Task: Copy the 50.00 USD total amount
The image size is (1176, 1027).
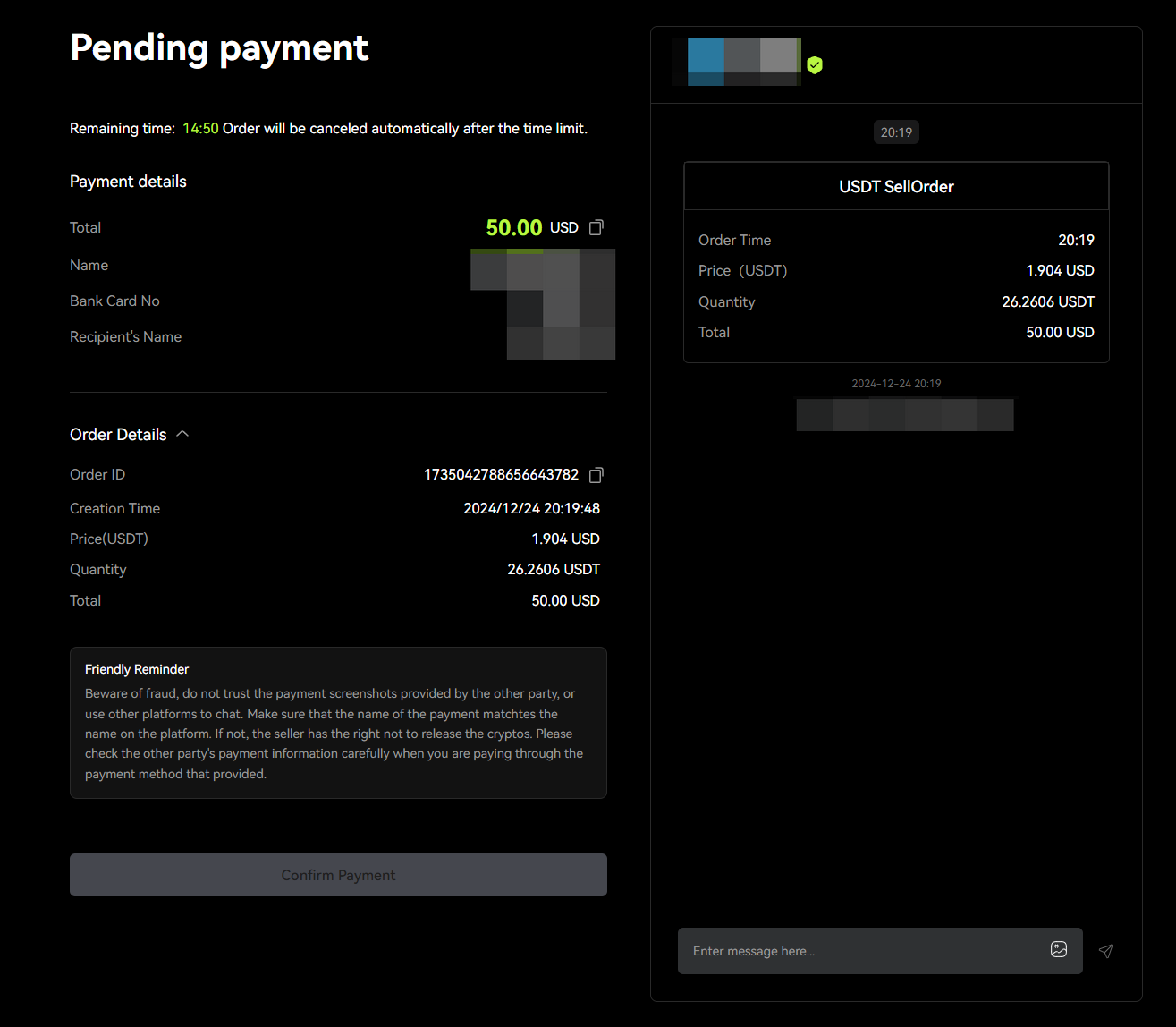Action: coord(596,228)
